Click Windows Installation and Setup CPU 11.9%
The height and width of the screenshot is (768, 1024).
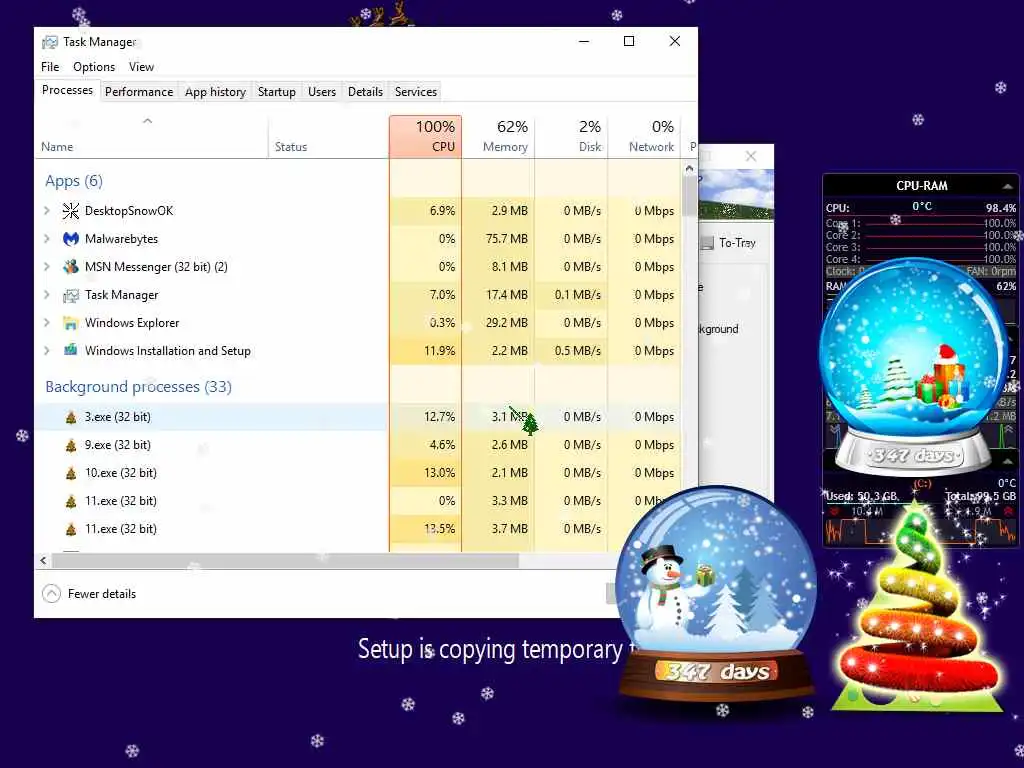click(x=440, y=351)
